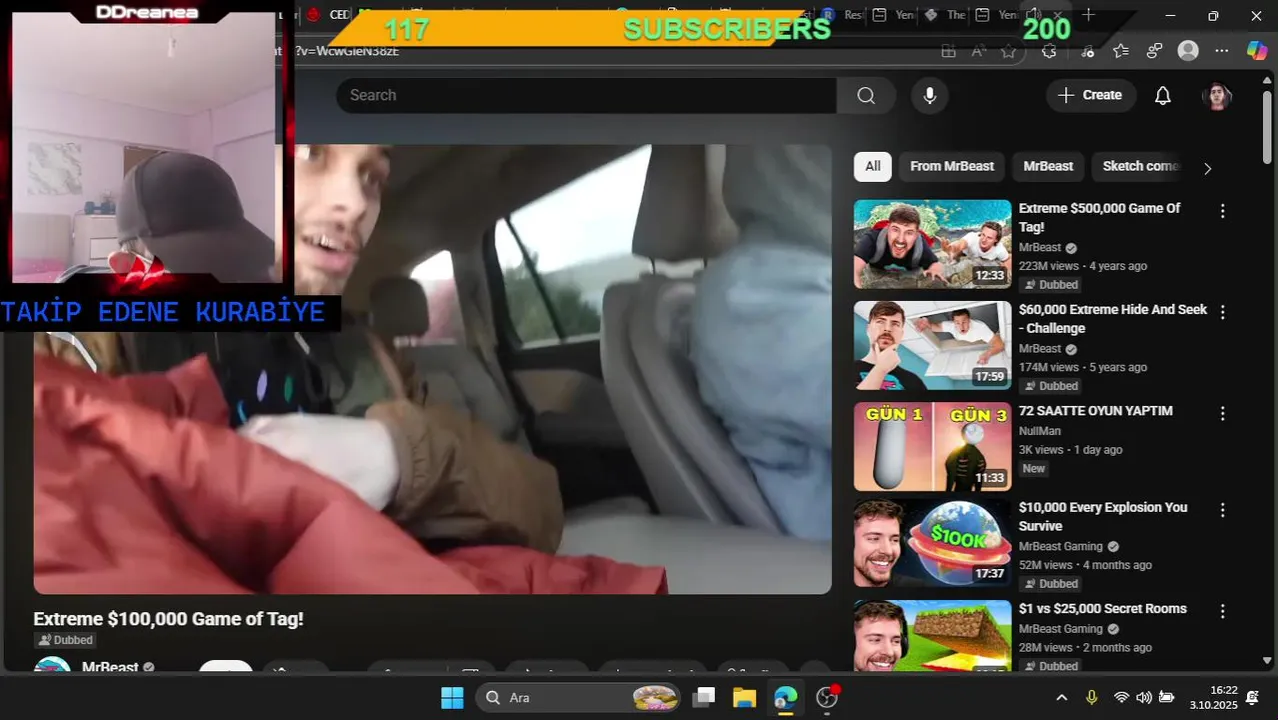Screen dimensions: 1278x720
Task: Open File Explorer from the taskbar
Action: coord(745,698)
